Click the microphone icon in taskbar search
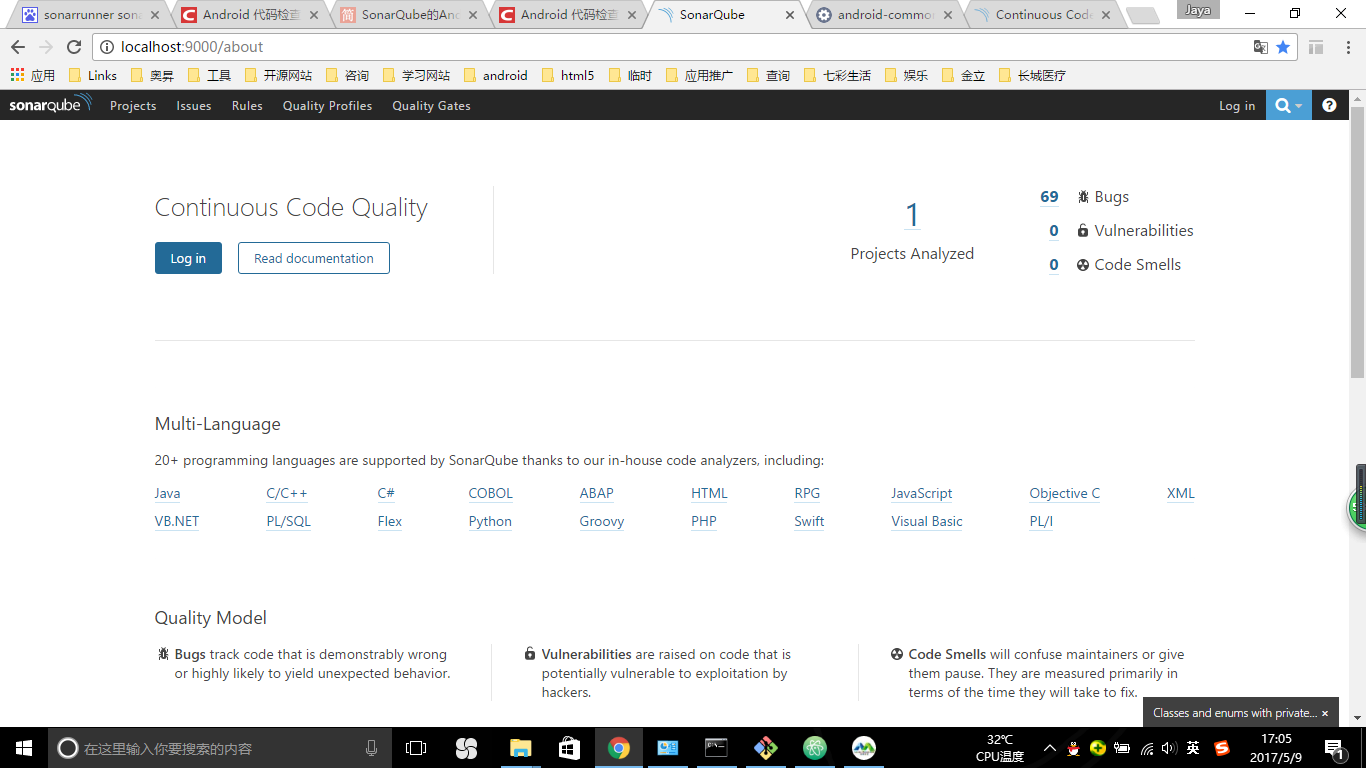Viewport: 1366px width, 768px height. click(372, 748)
